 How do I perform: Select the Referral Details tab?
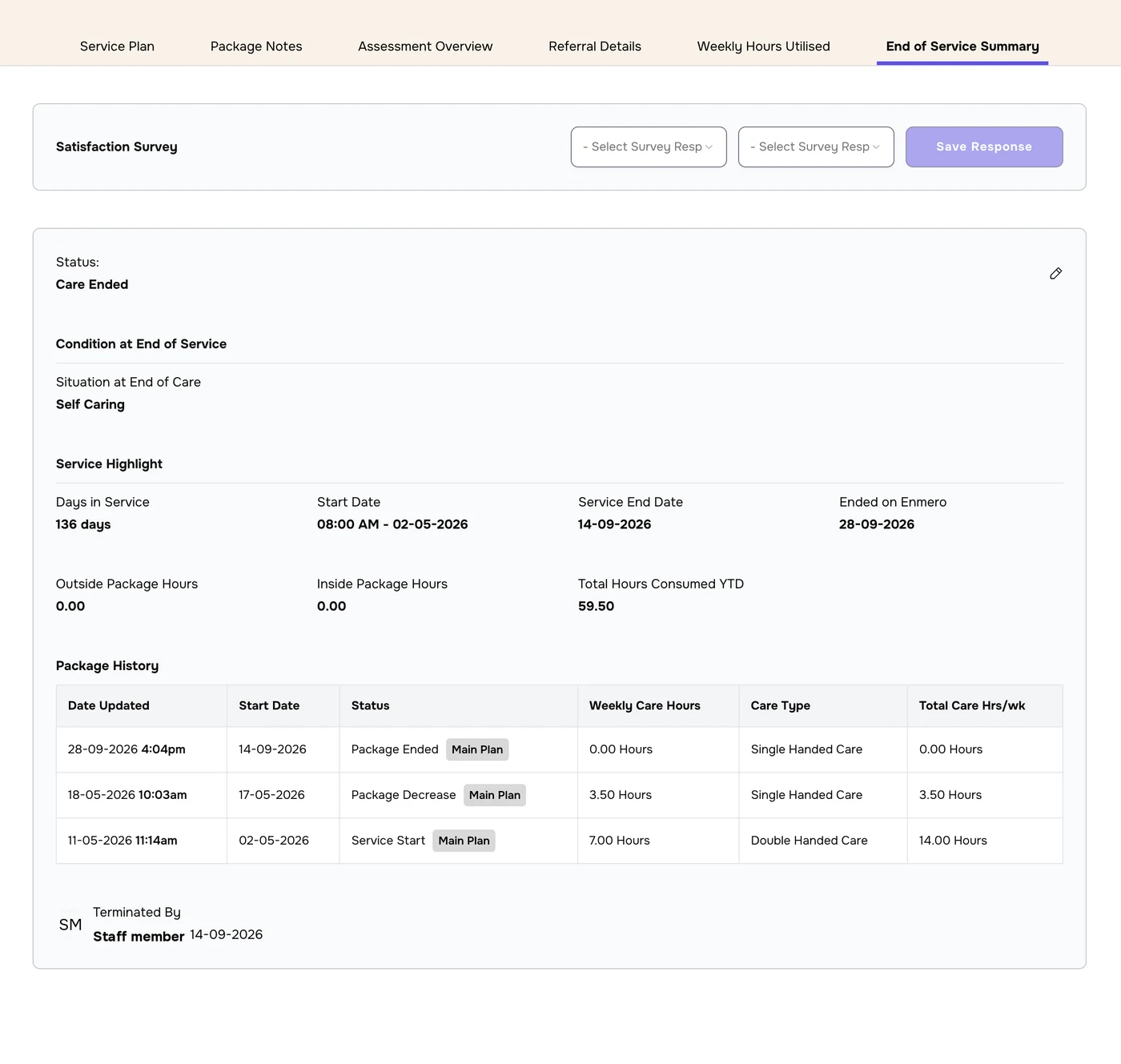[595, 46]
